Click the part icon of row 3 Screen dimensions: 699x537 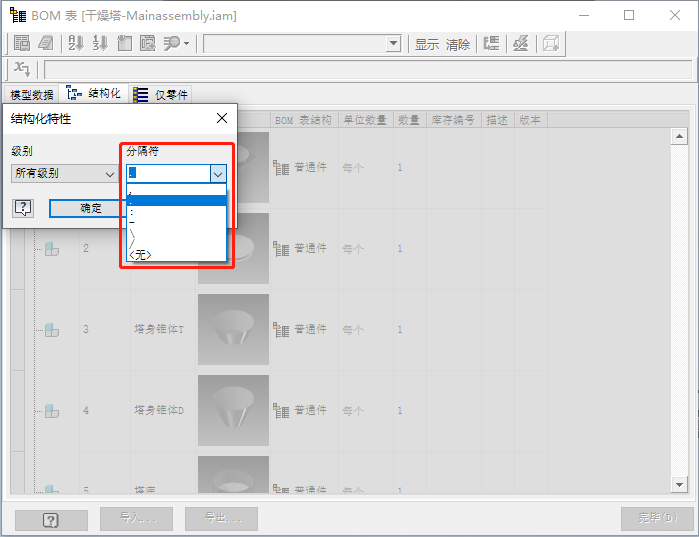pyautogui.click(x=52, y=330)
